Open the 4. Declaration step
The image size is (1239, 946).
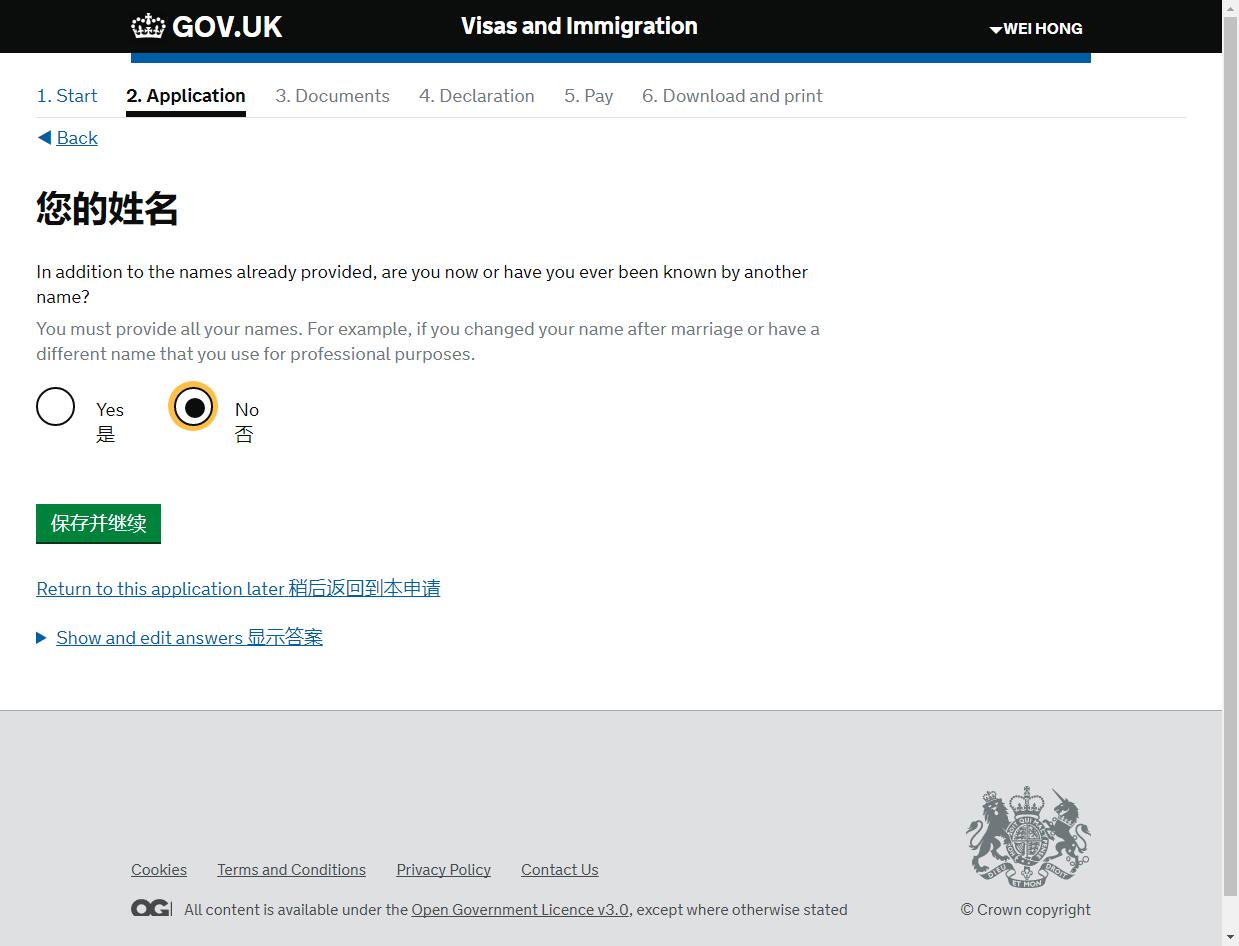pos(476,96)
